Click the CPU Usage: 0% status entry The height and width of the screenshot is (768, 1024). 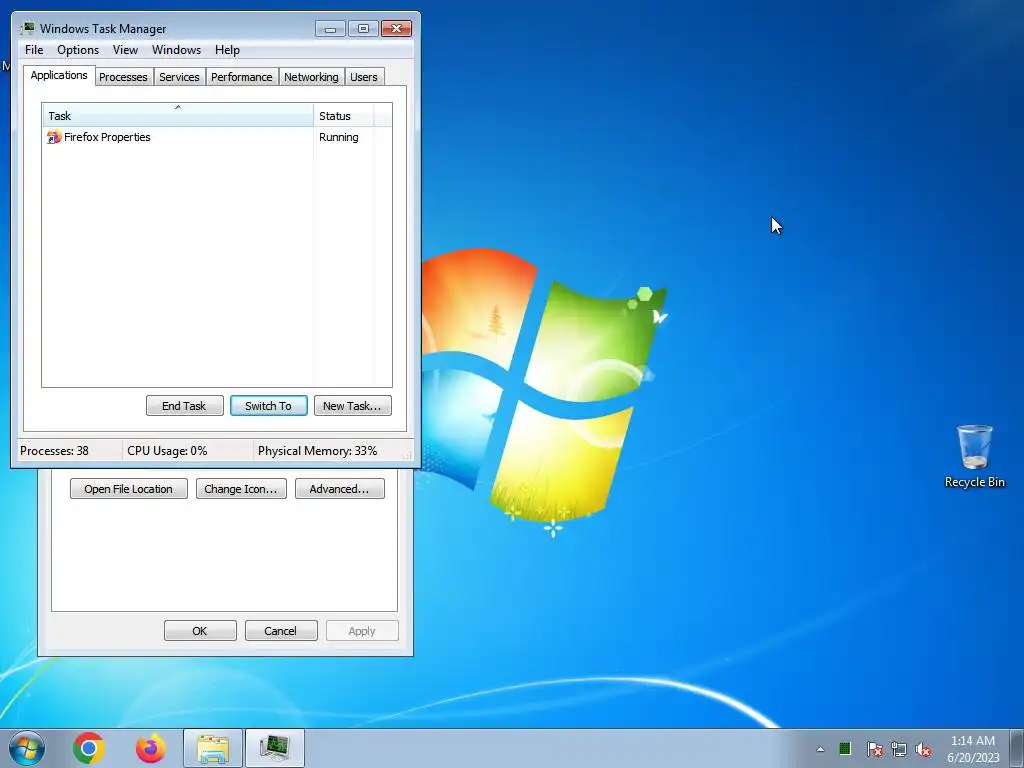[167, 451]
